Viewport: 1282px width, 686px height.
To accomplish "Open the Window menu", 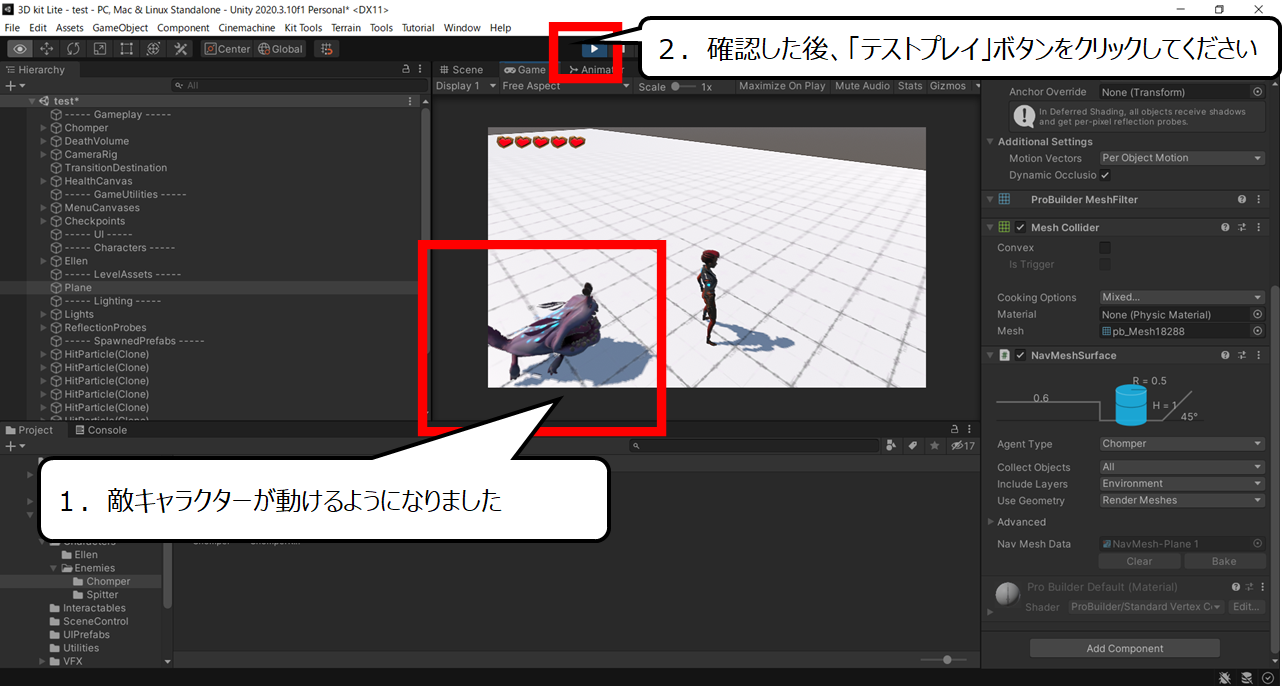I will coord(462,28).
